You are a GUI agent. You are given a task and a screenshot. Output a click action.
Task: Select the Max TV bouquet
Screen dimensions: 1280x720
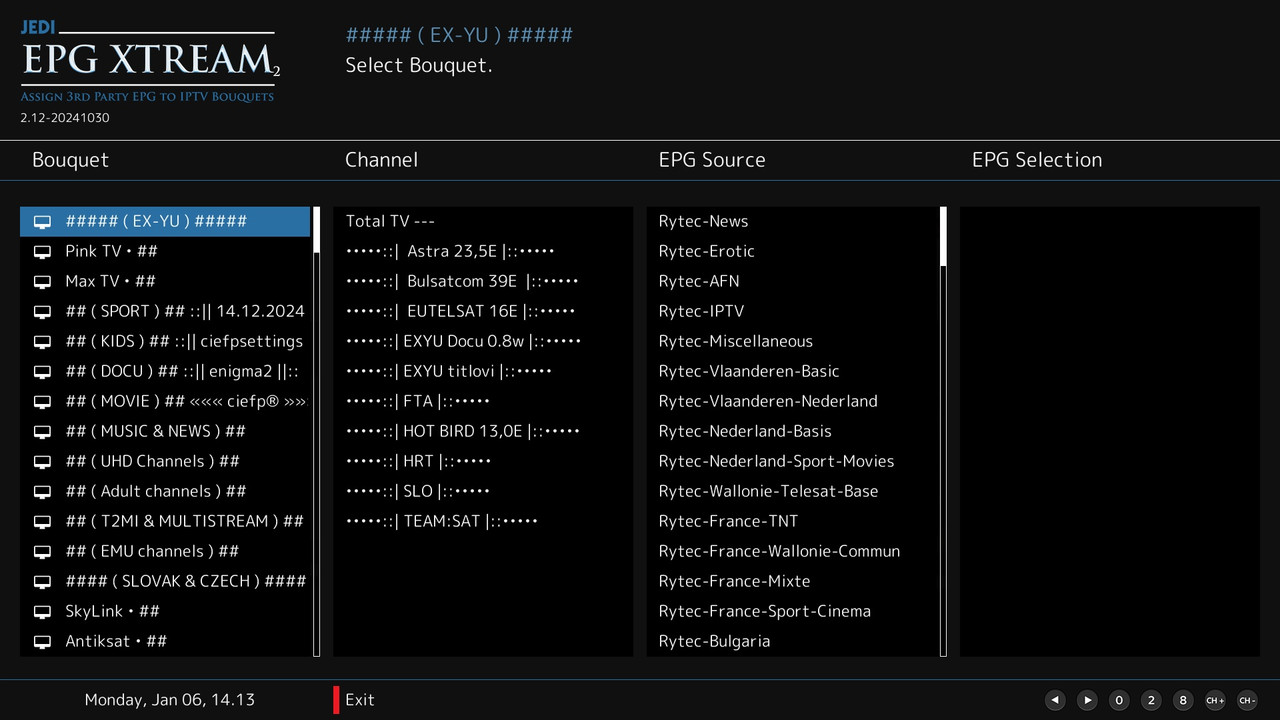[x=165, y=281]
